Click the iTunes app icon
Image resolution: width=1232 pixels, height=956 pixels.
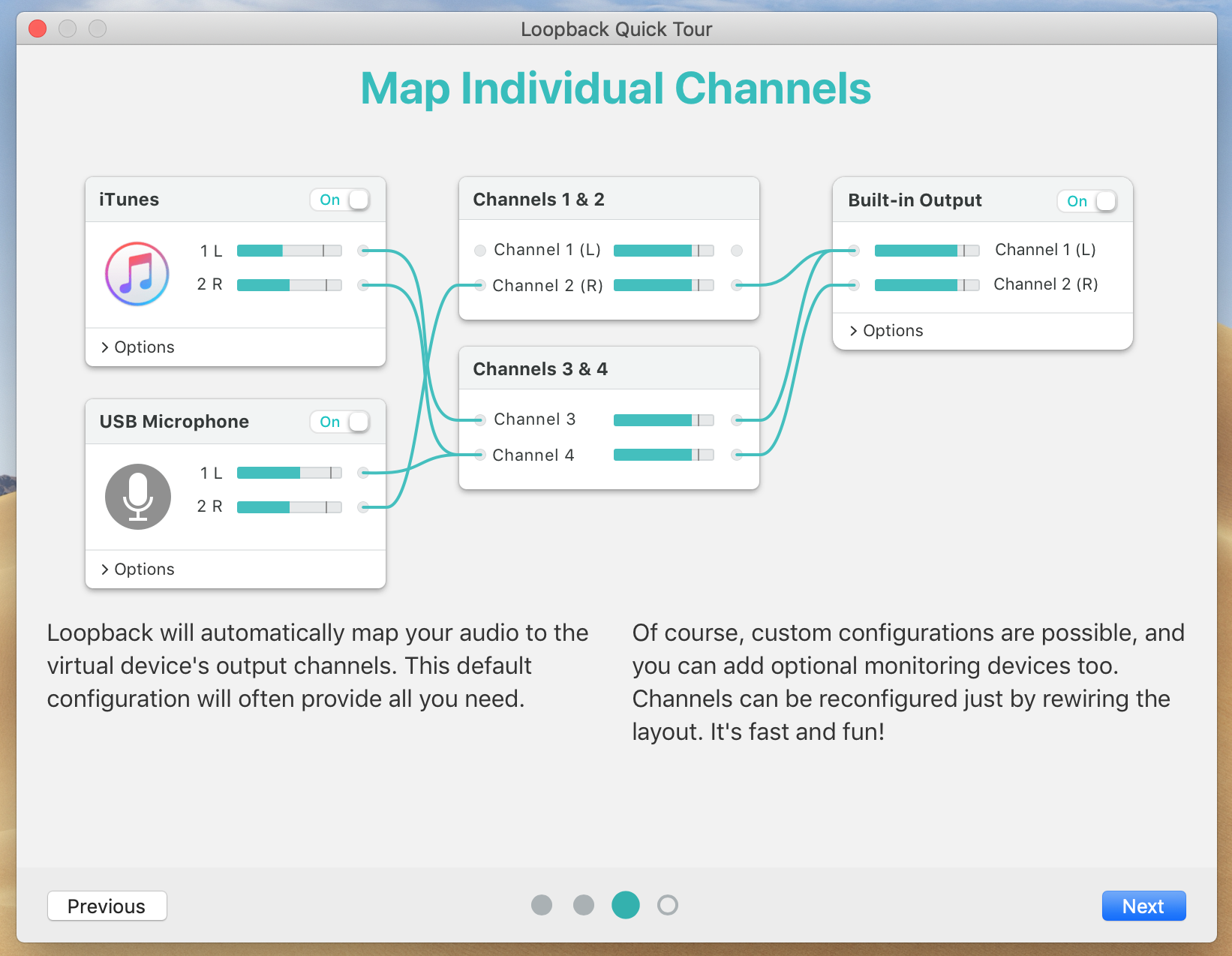pyautogui.click(x=137, y=273)
